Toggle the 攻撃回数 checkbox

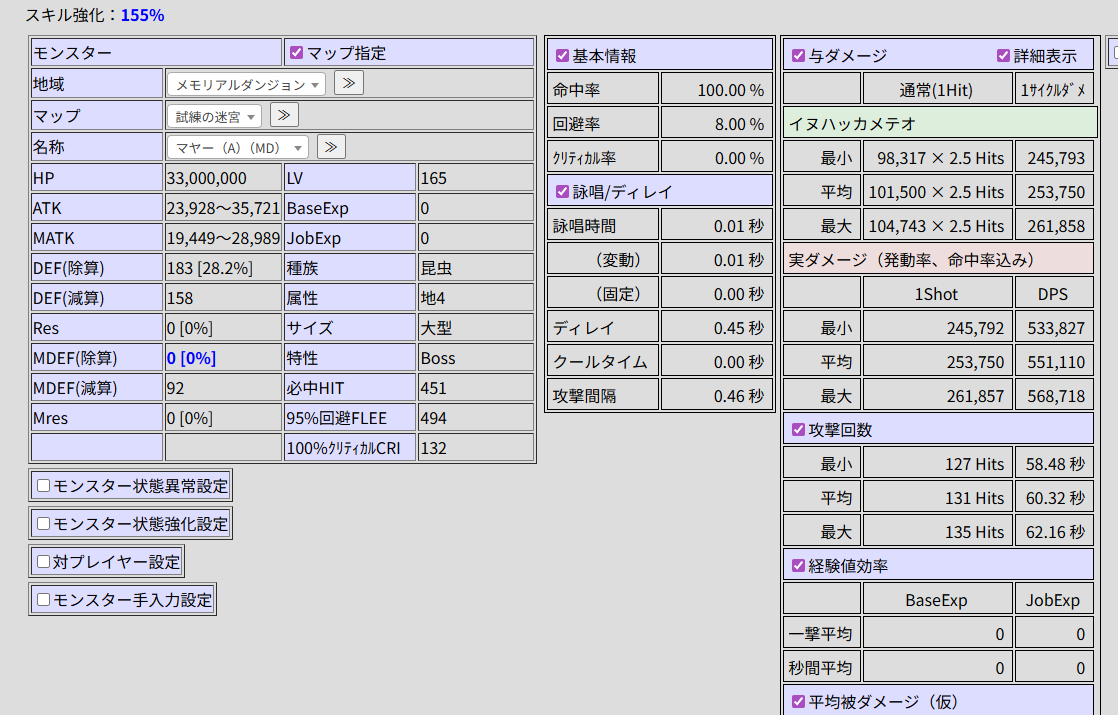coord(798,430)
